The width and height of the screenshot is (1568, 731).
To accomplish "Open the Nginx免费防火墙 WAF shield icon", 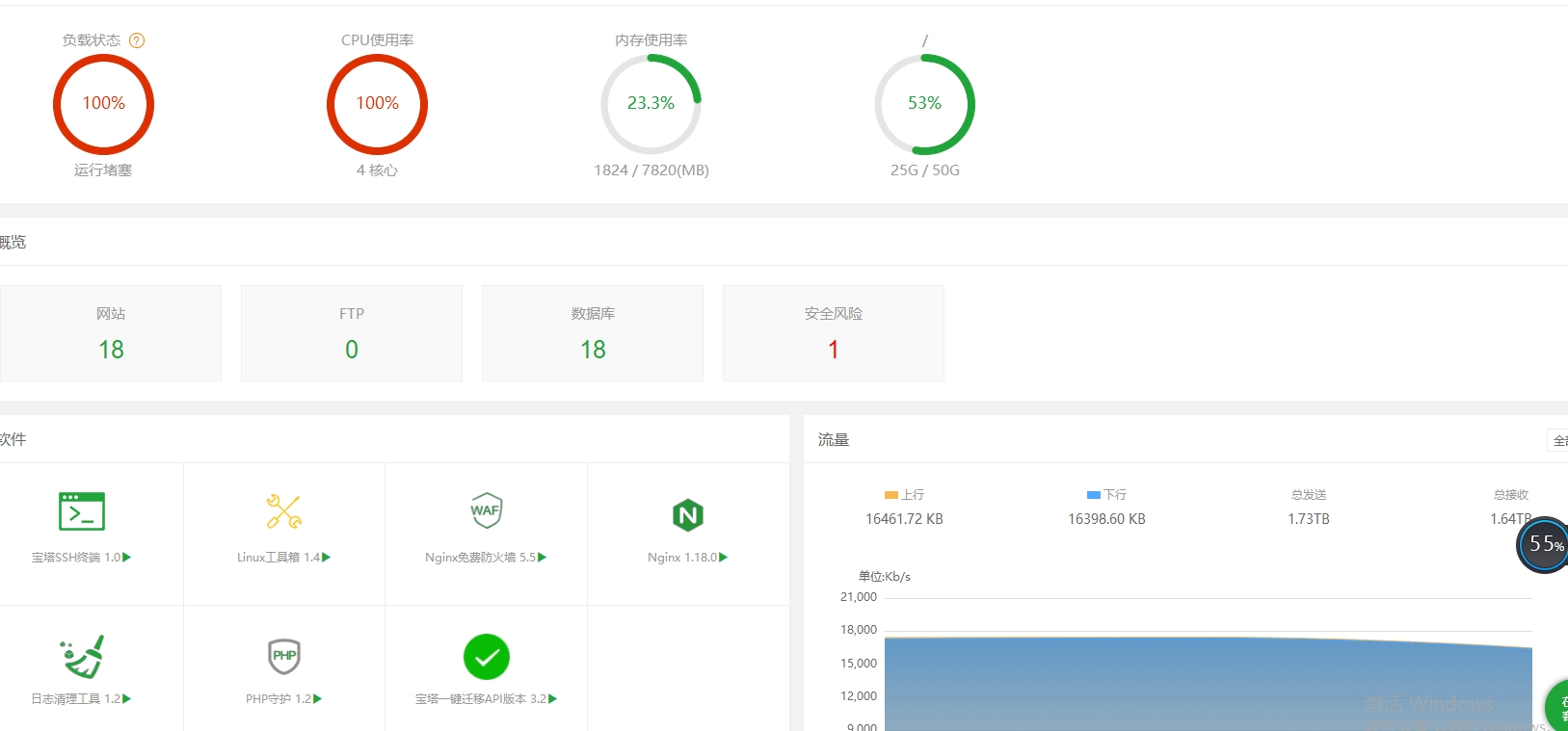I will point(486,510).
